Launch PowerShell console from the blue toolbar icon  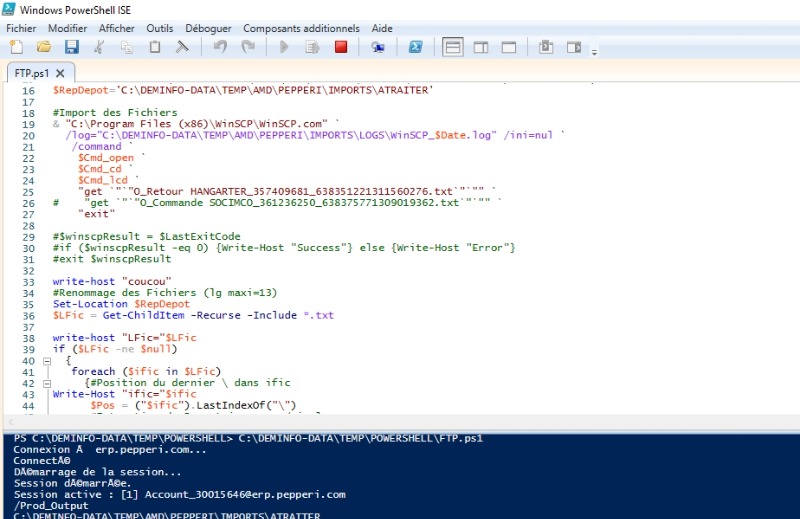[x=413, y=47]
